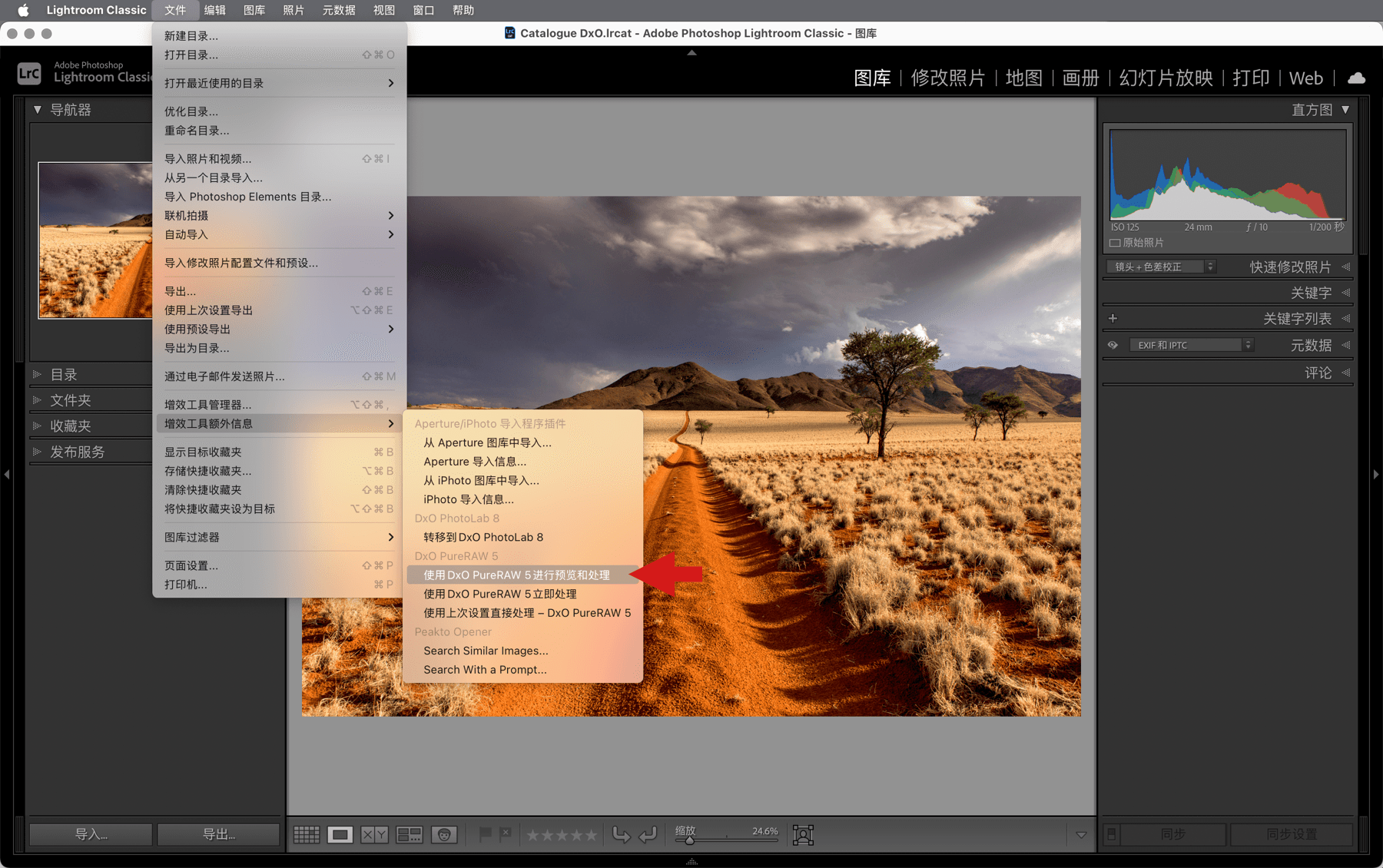The height and width of the screenshot is (868, 1383).
Task: Hide the right panel arrow
Action: (x=1376, y=475)
